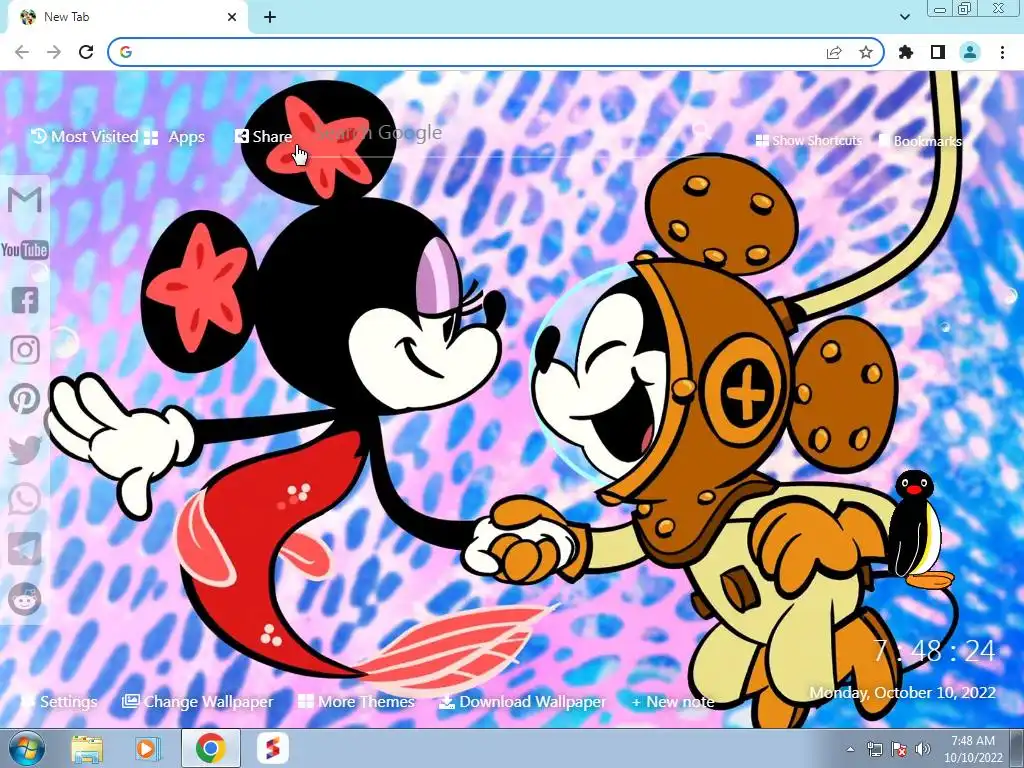
Task: Go forward with browser forward arrow
Action: (x=54, y=52)
